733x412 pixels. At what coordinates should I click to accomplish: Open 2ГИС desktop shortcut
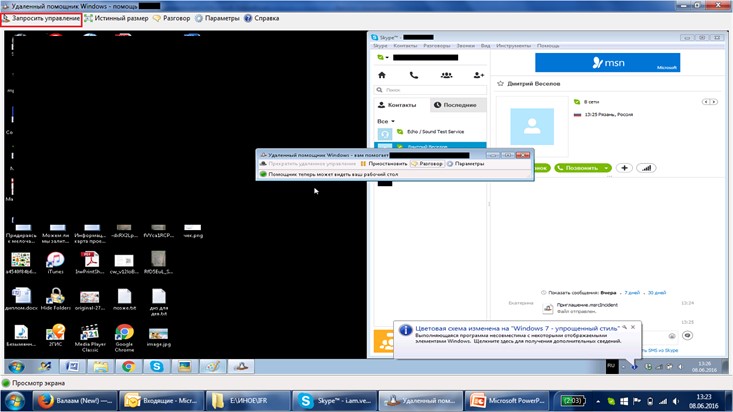click(55, 336)
